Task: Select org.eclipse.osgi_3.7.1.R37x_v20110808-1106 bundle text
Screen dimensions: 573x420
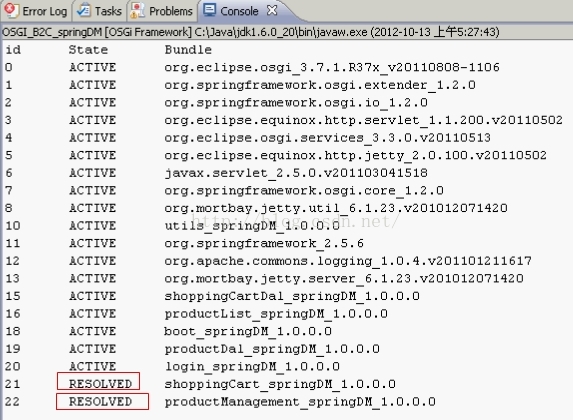Action: [332, 67]
